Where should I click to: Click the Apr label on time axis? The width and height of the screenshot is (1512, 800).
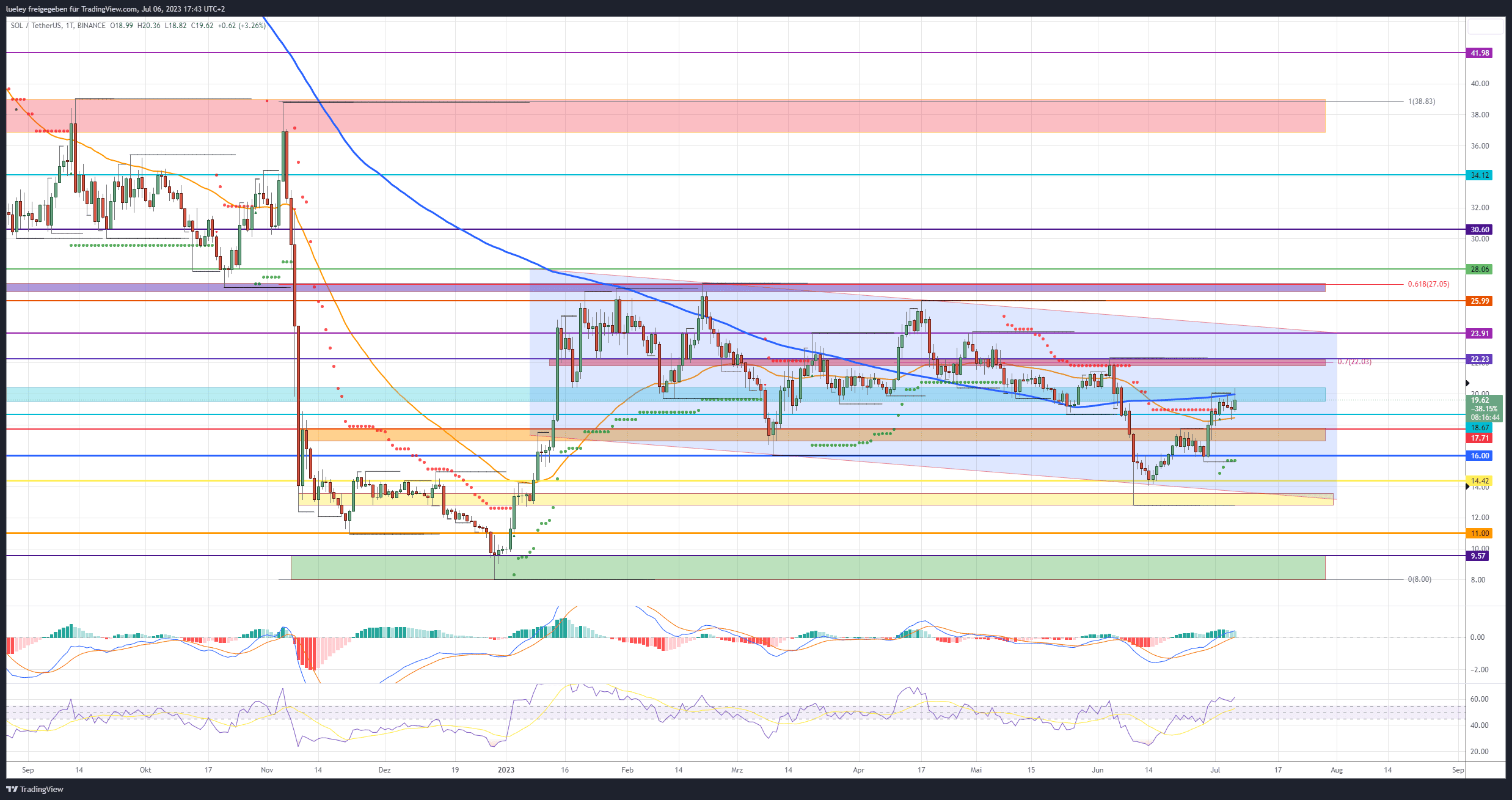(859, 770)
